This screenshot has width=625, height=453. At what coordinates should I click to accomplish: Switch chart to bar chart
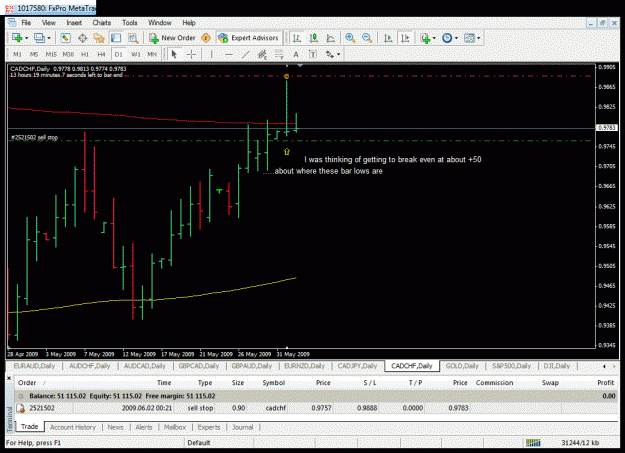pyautogui.click(x=297, y=38)
